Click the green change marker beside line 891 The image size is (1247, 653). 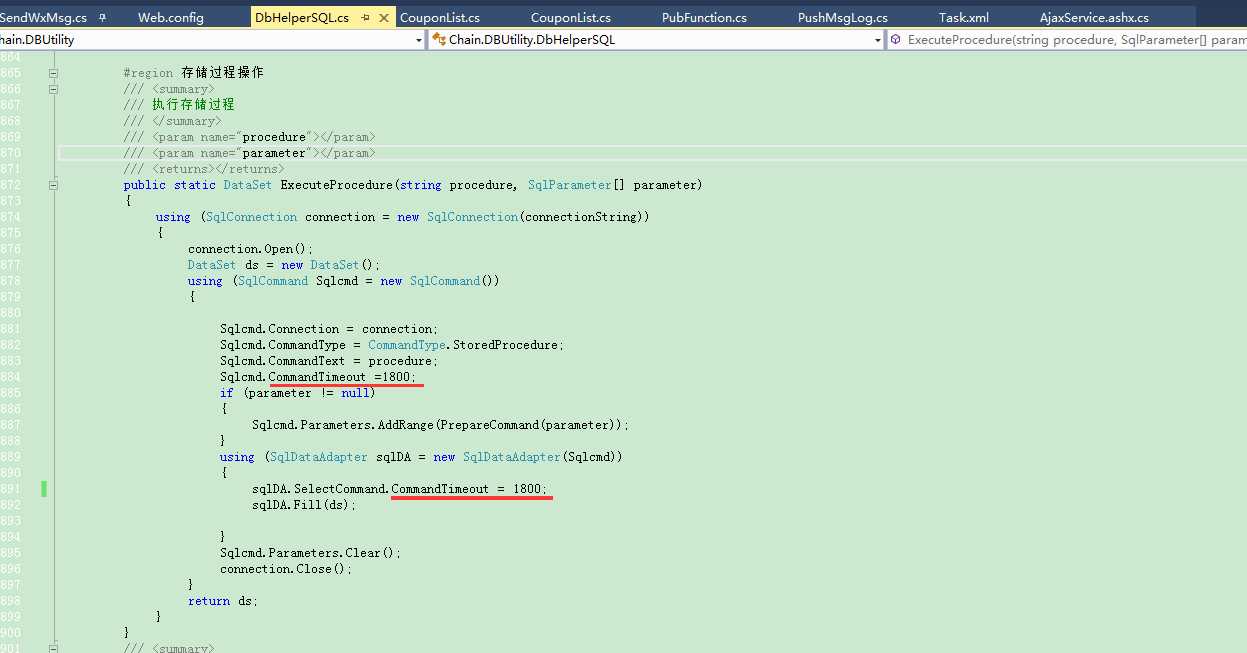tap(44, 489)
